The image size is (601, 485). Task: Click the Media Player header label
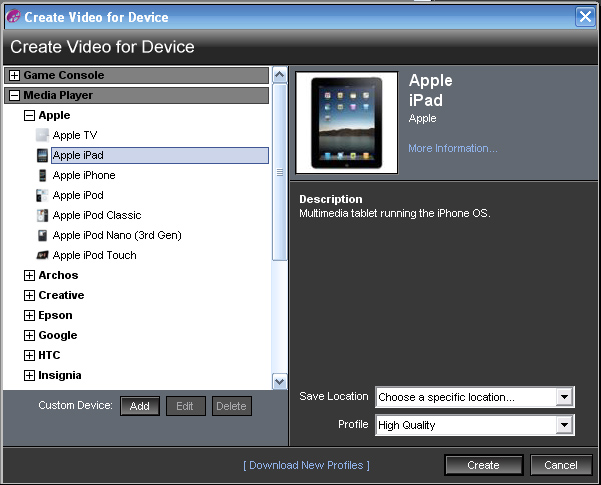click(x=58, y=95)
